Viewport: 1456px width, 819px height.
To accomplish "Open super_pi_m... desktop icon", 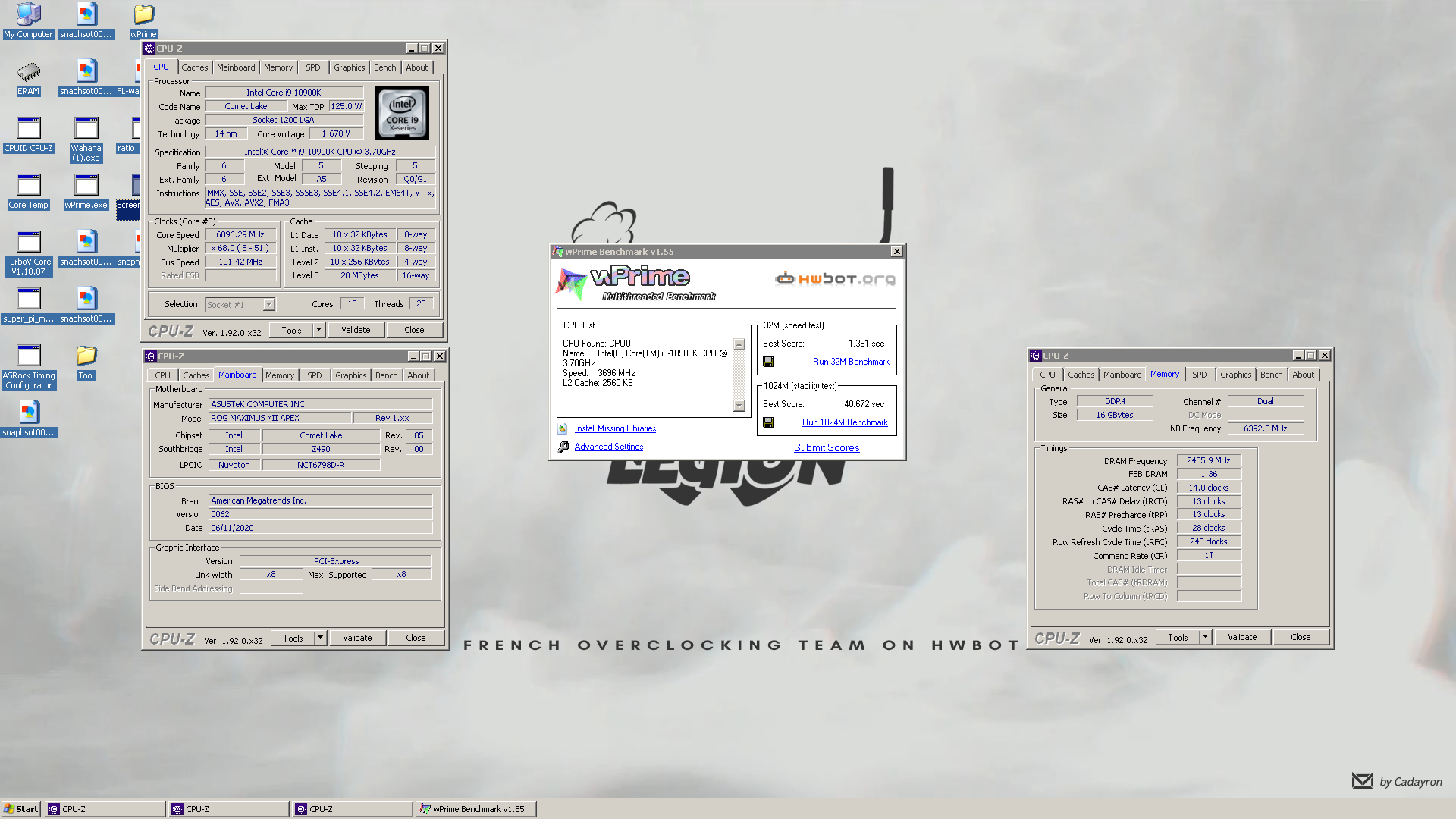I will [28, 306].
